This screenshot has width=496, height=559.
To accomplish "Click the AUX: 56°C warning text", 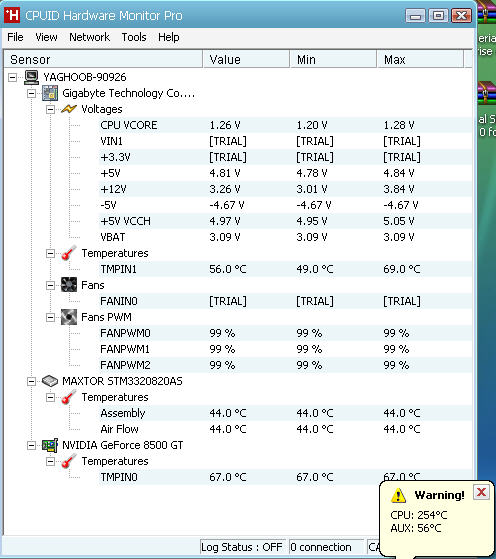I will [416, 528].
